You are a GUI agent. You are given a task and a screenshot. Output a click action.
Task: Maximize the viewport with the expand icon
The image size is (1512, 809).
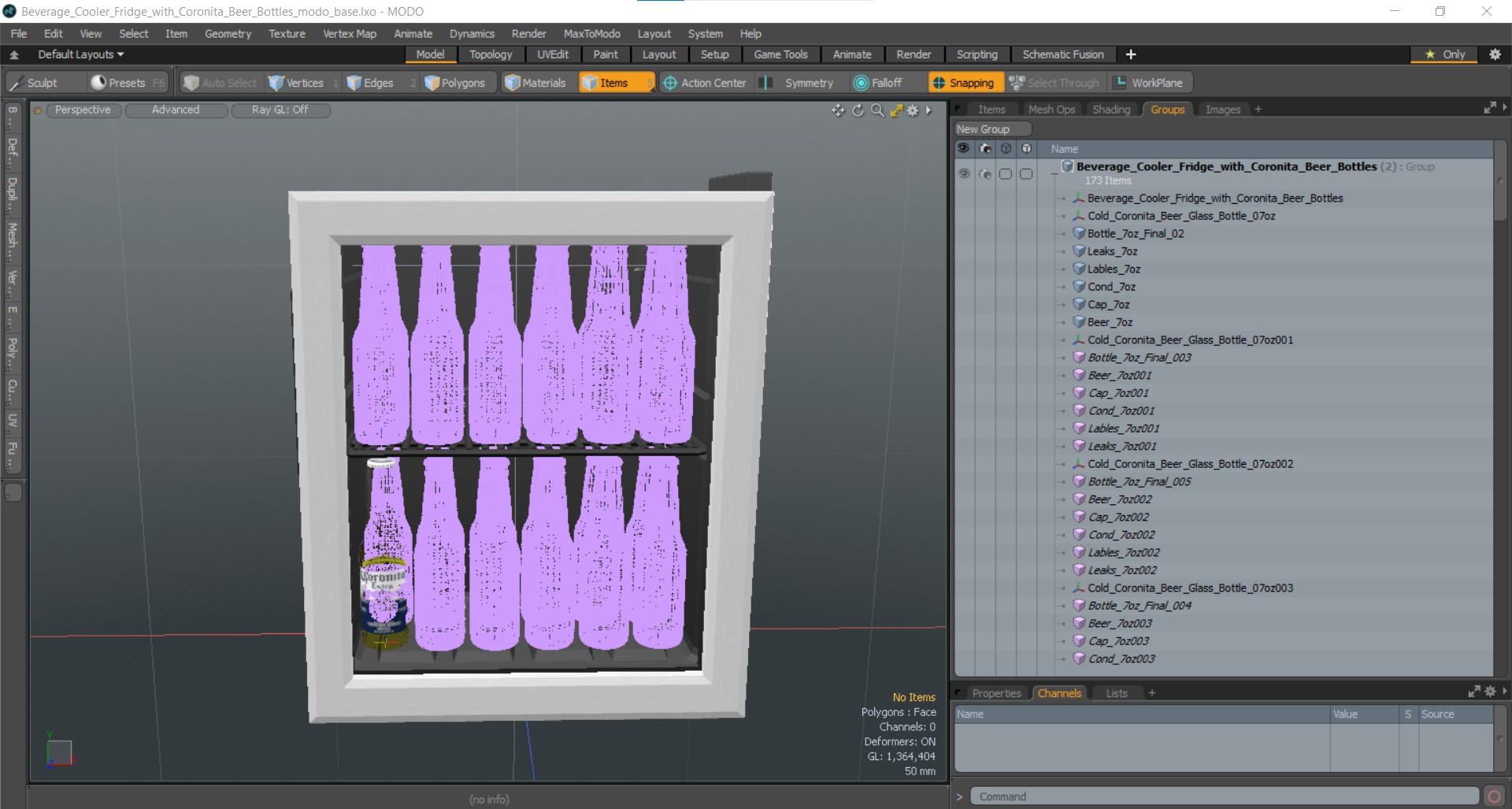coord(896,110)
